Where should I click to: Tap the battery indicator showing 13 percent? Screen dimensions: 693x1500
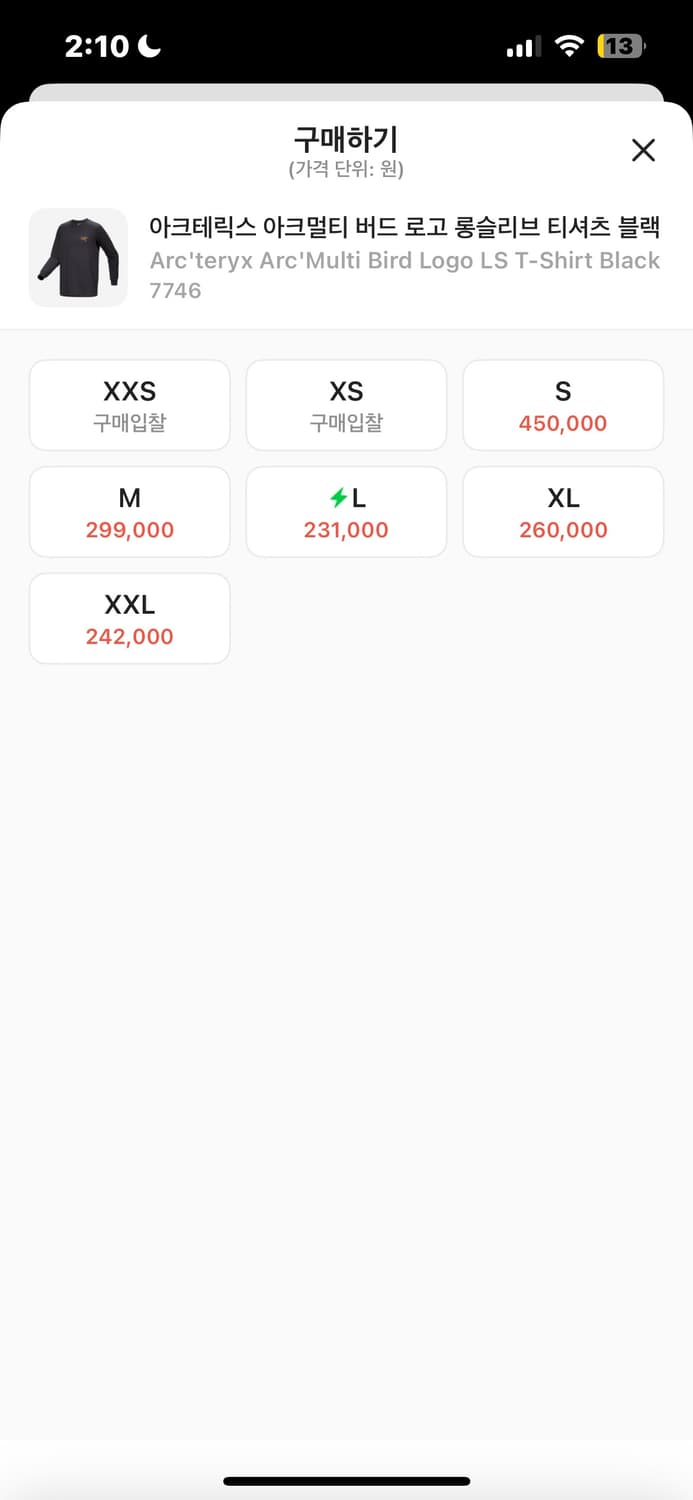point(620,45)
